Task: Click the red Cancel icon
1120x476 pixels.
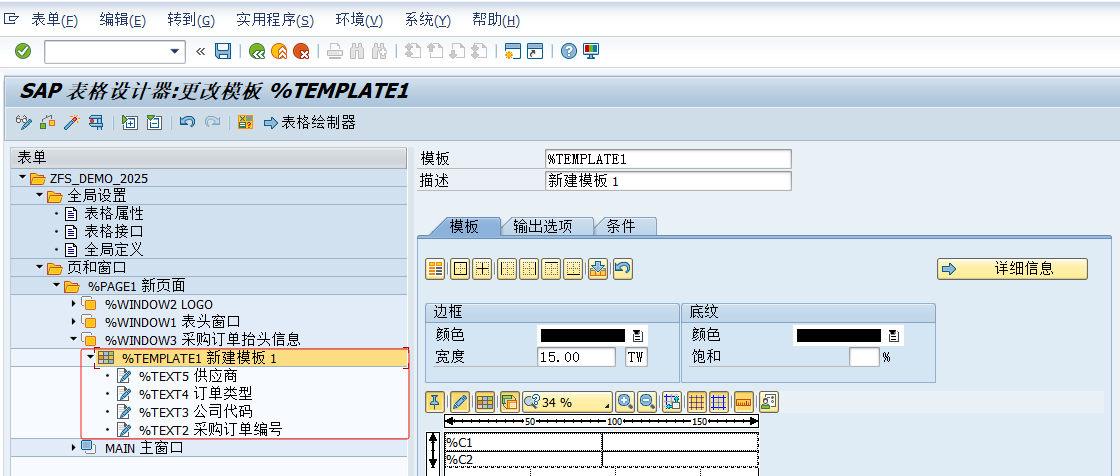Action: click(301, 51)
